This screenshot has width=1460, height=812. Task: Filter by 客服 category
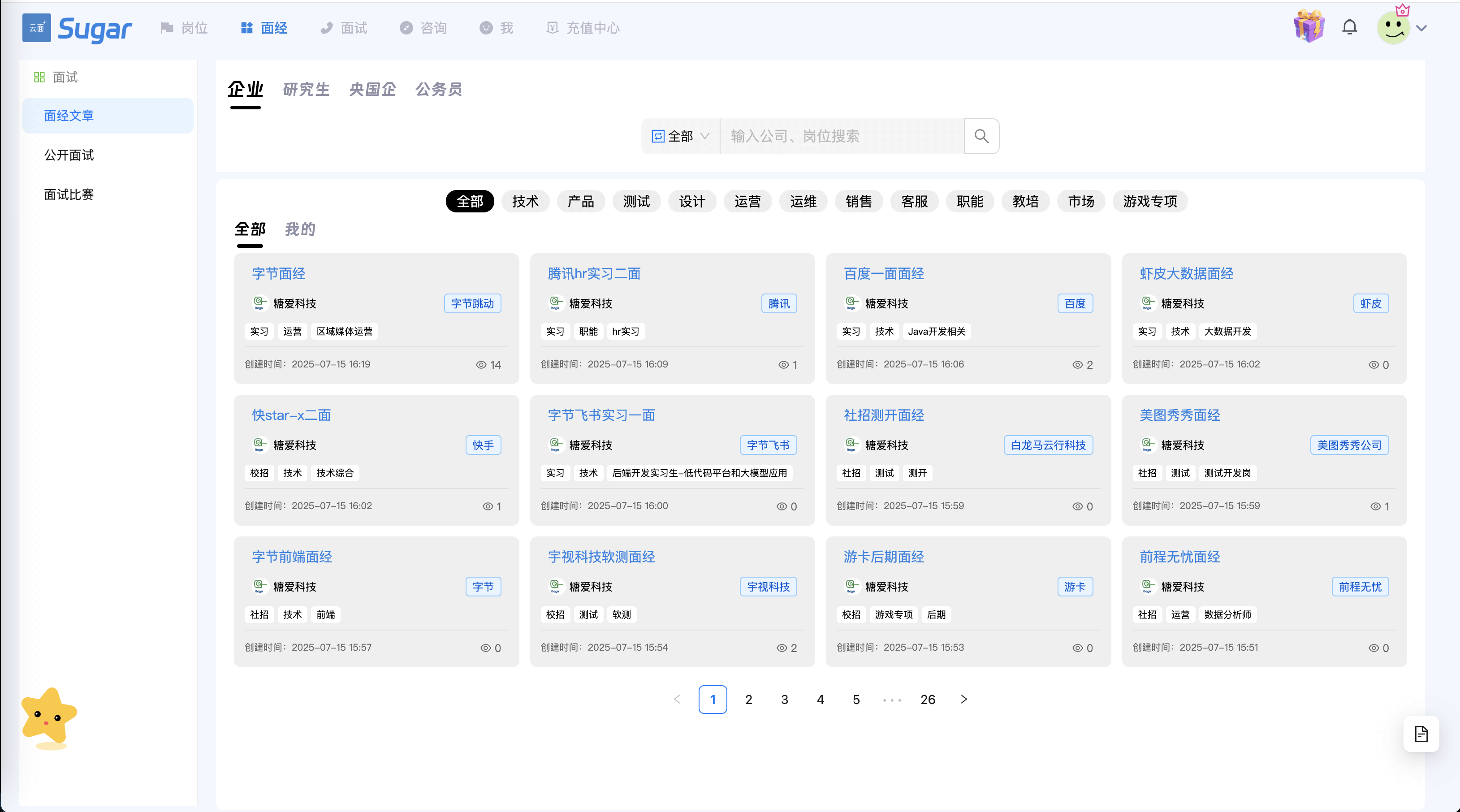(x=914, y=201)
